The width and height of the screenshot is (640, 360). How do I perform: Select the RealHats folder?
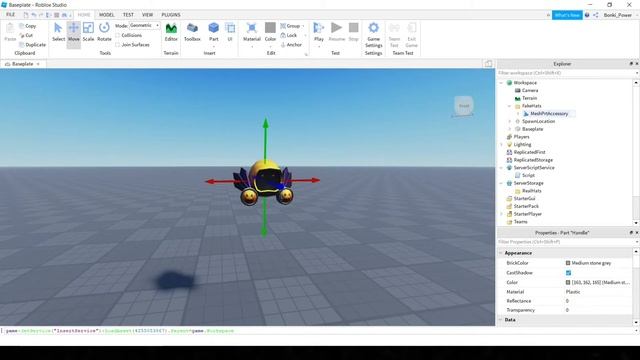(531, 191)
